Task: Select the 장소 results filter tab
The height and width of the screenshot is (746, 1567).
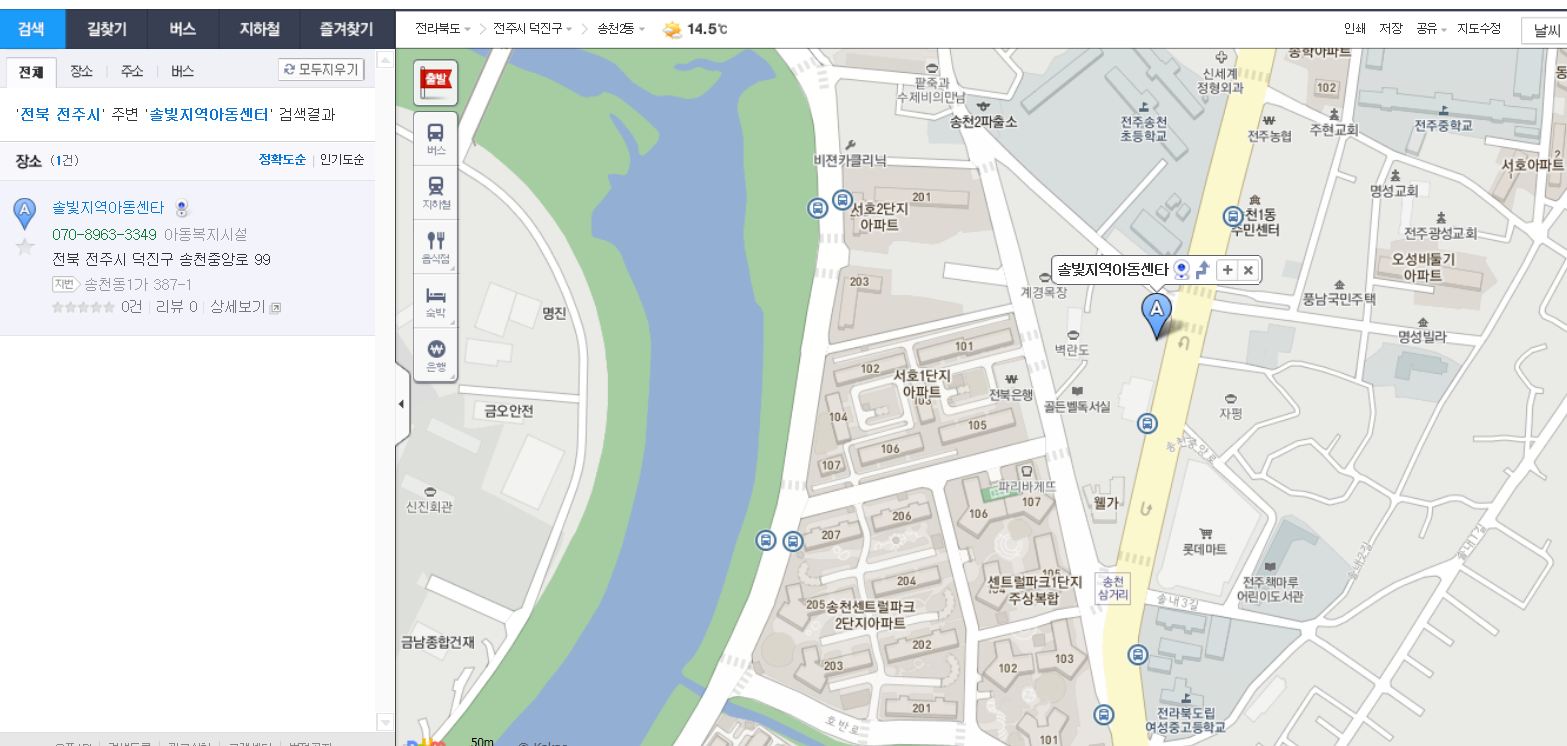Action: (81, 72)
